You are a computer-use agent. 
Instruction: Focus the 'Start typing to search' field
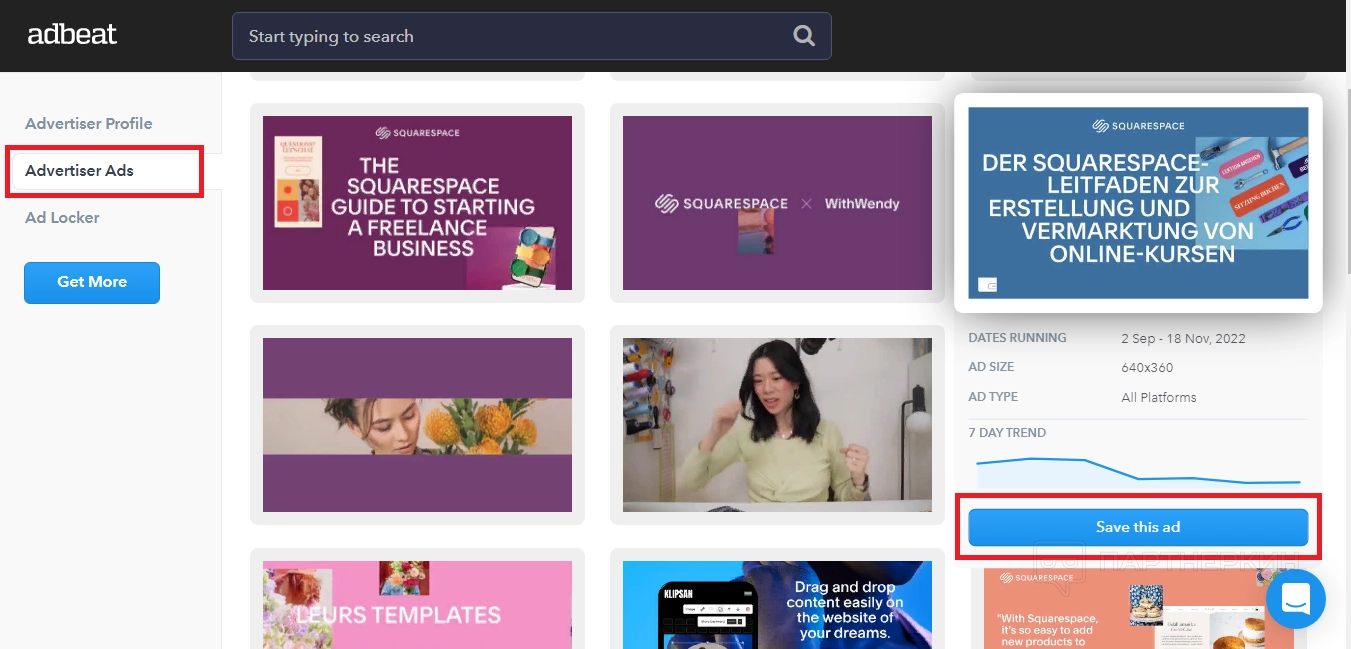click(510, 36)
